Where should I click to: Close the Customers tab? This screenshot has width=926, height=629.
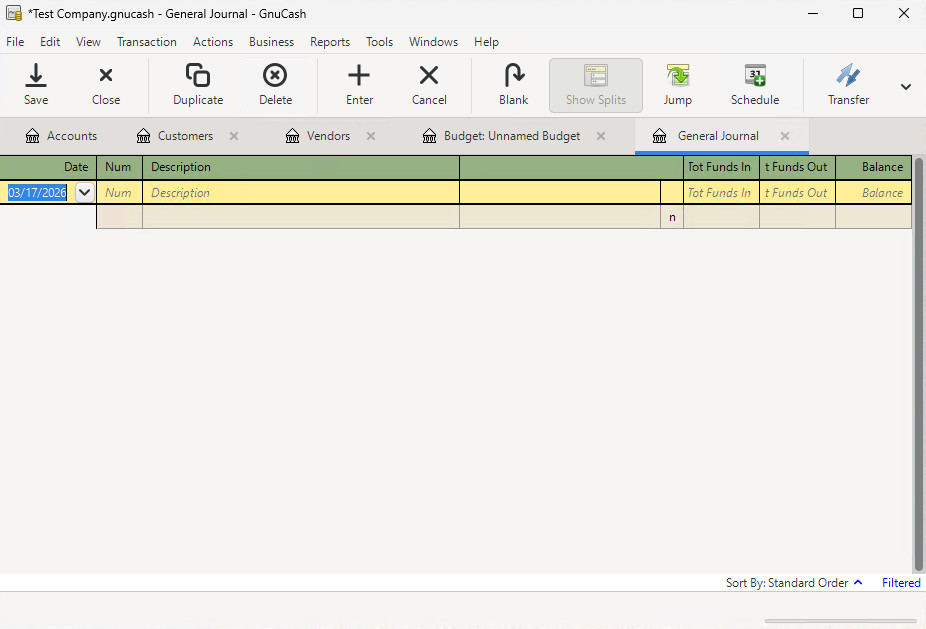point(234,136)
